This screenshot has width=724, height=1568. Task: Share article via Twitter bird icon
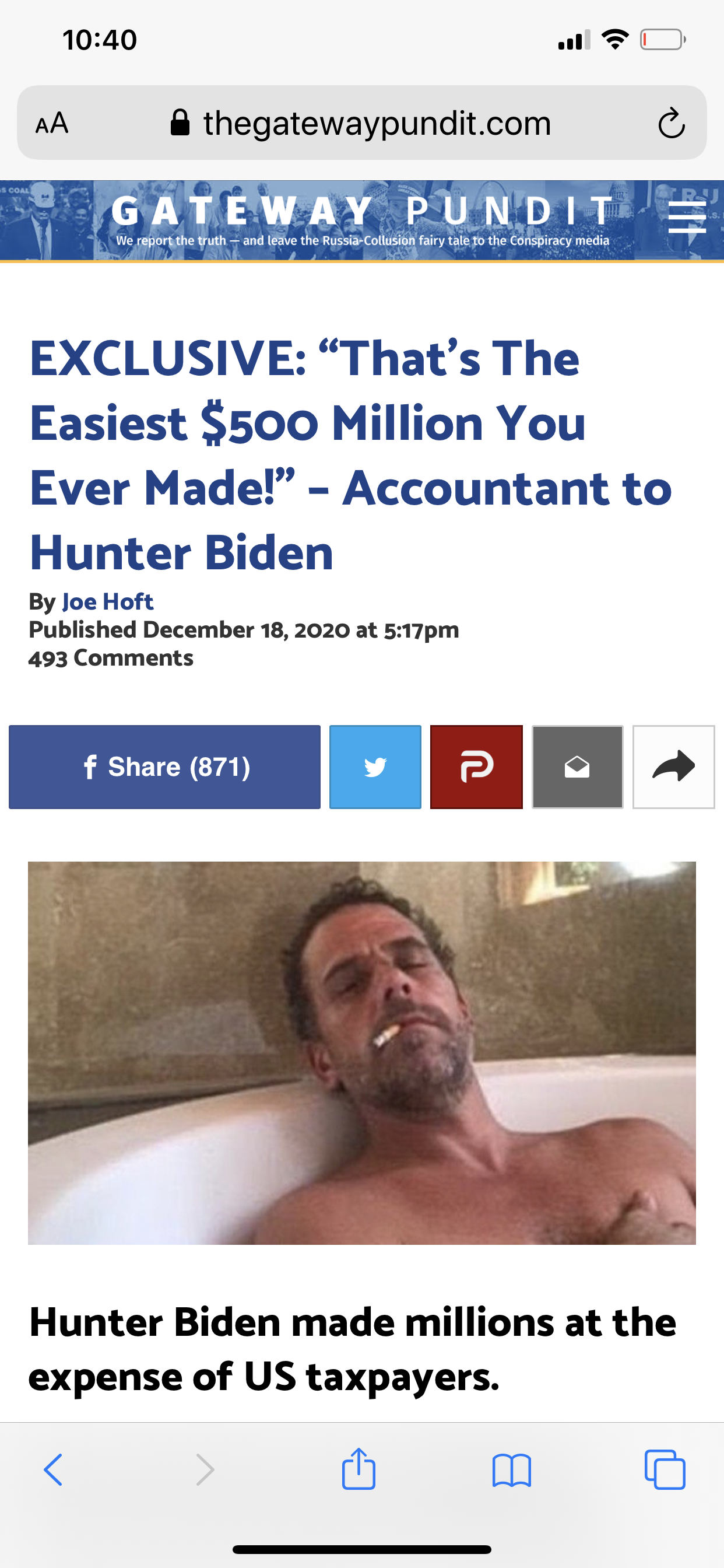coord(375,767)
